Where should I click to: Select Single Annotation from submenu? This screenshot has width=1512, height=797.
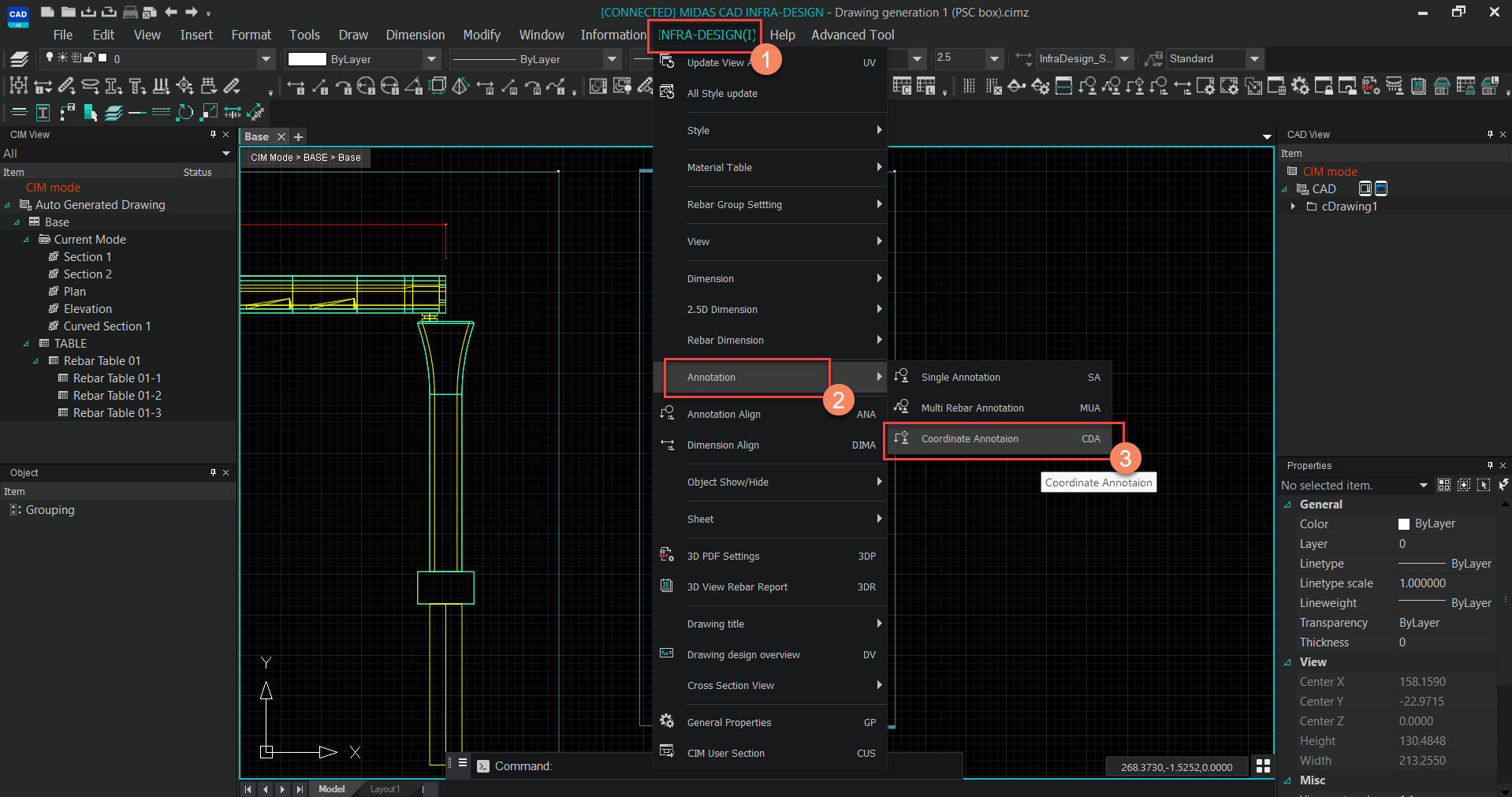pos(1000,378)
